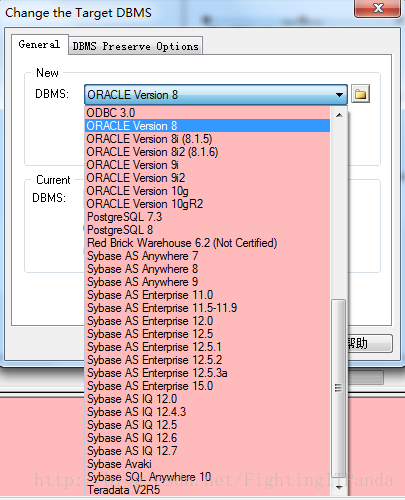Pick ORACLE Version 10gR2
Screen dimensions: 405x500
(207, 204)
